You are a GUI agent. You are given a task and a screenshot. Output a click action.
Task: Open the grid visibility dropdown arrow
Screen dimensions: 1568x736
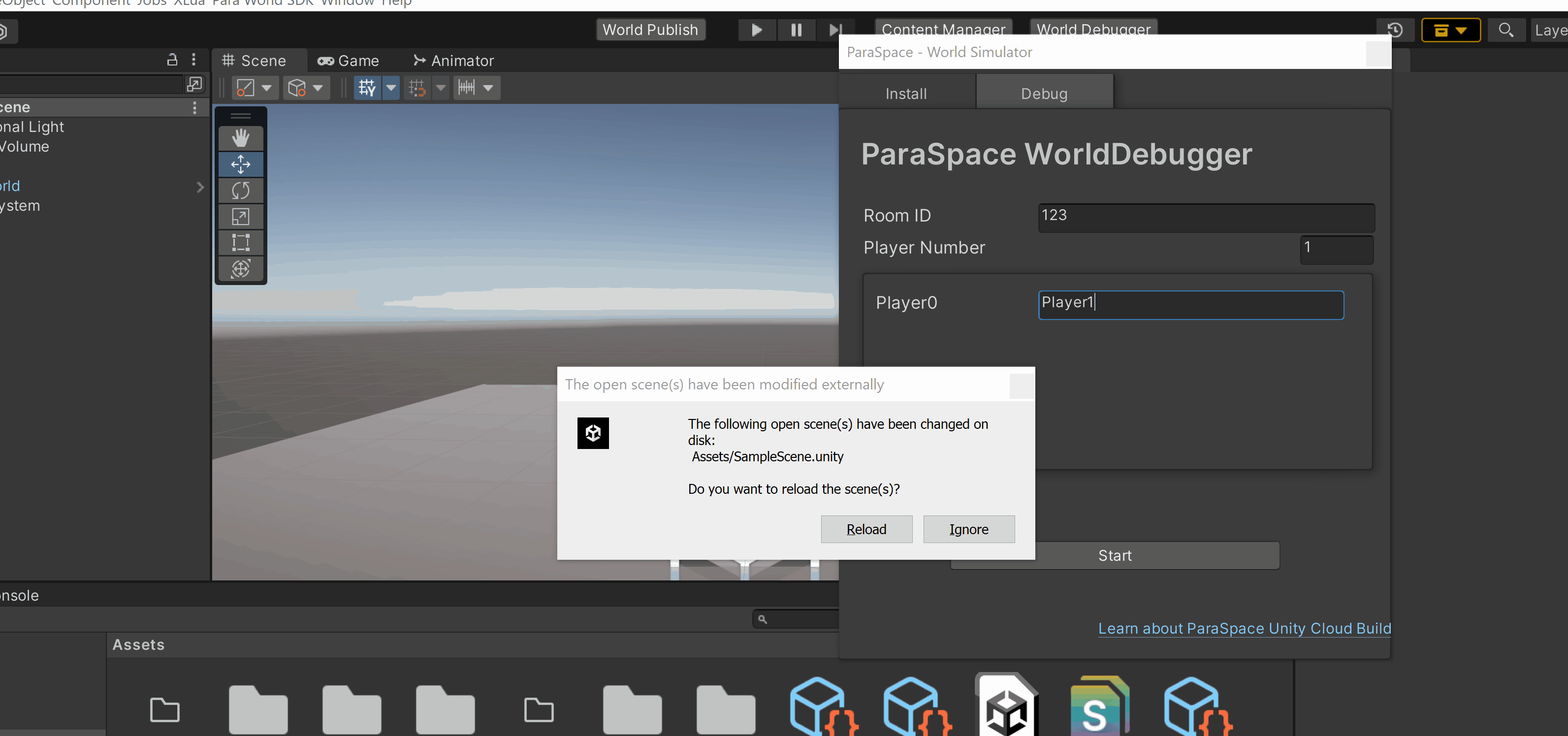391,88
